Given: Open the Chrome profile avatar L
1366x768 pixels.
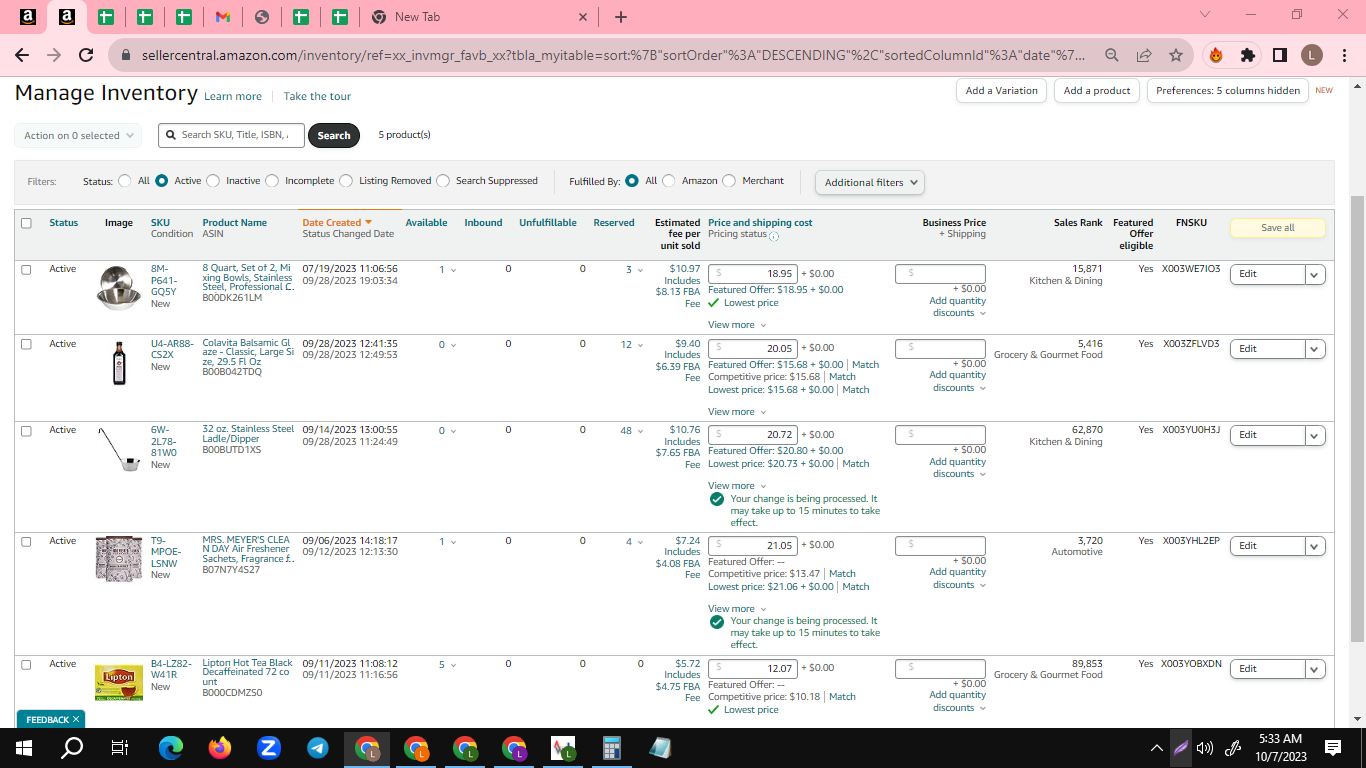Looking at the screenshot, I should click(1312, 55).
